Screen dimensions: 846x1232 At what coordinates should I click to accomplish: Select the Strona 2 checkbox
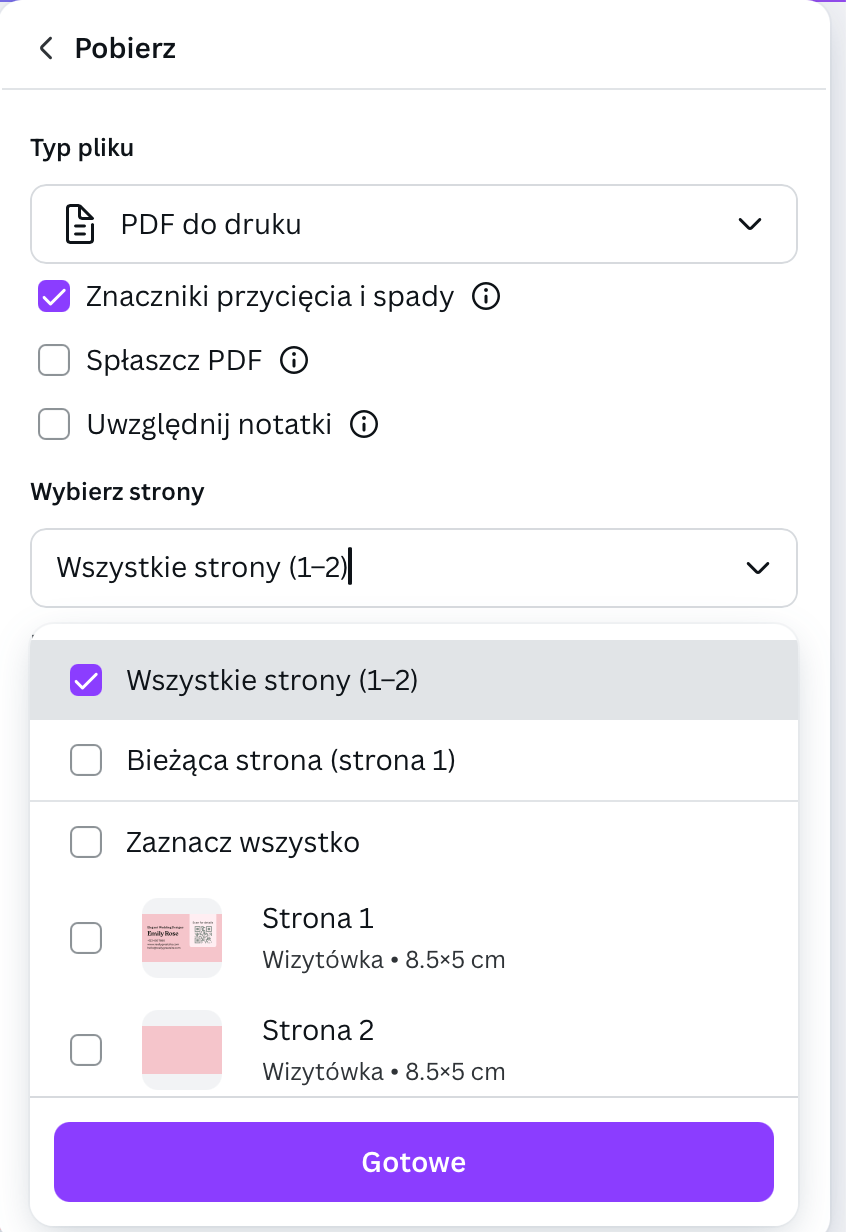pyautogui.click(x=86, y=1050)
